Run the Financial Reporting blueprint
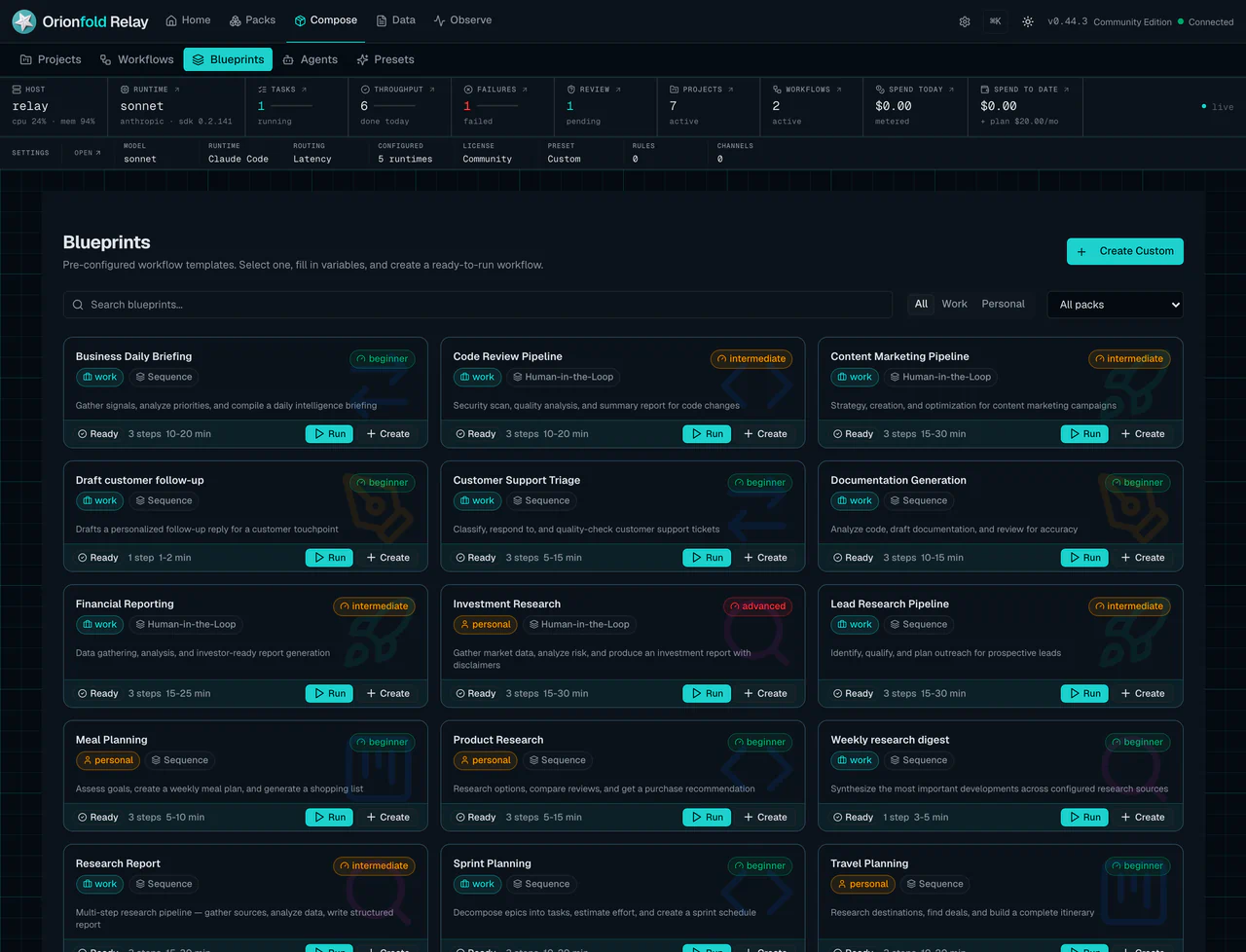 pos(329,694)
